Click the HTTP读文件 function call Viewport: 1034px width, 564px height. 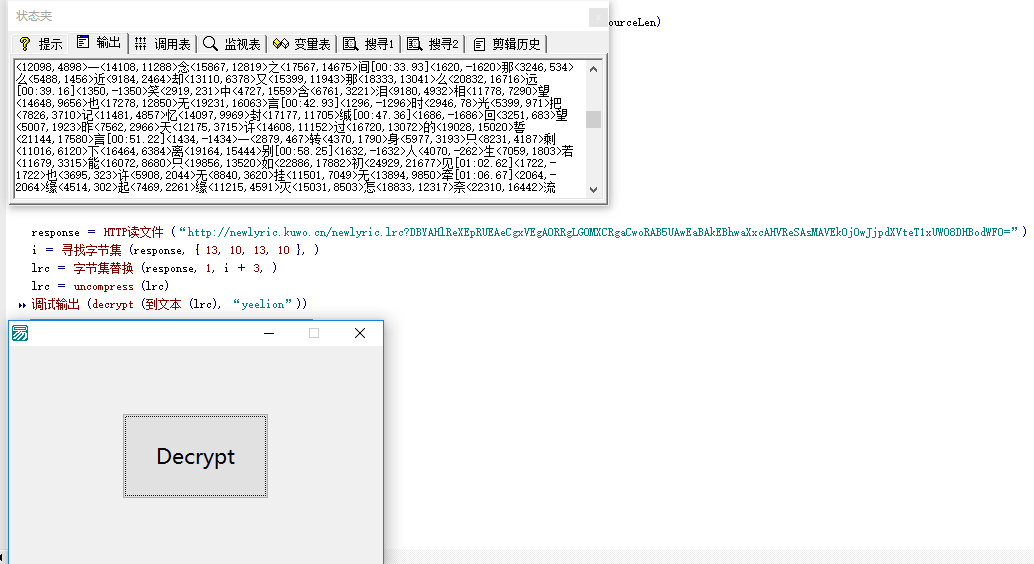(x=133, y=232)
